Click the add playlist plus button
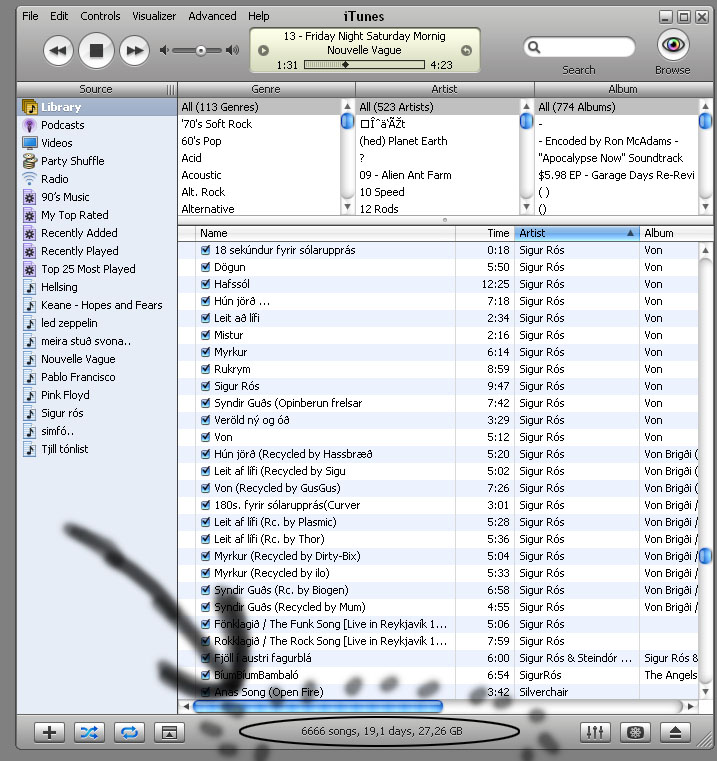 pyautogui.click(x=50, y=732)
